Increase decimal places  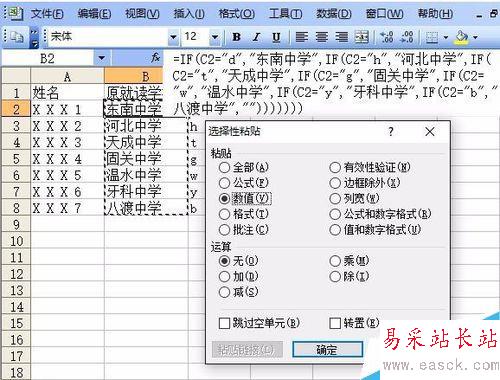(387, 37)
